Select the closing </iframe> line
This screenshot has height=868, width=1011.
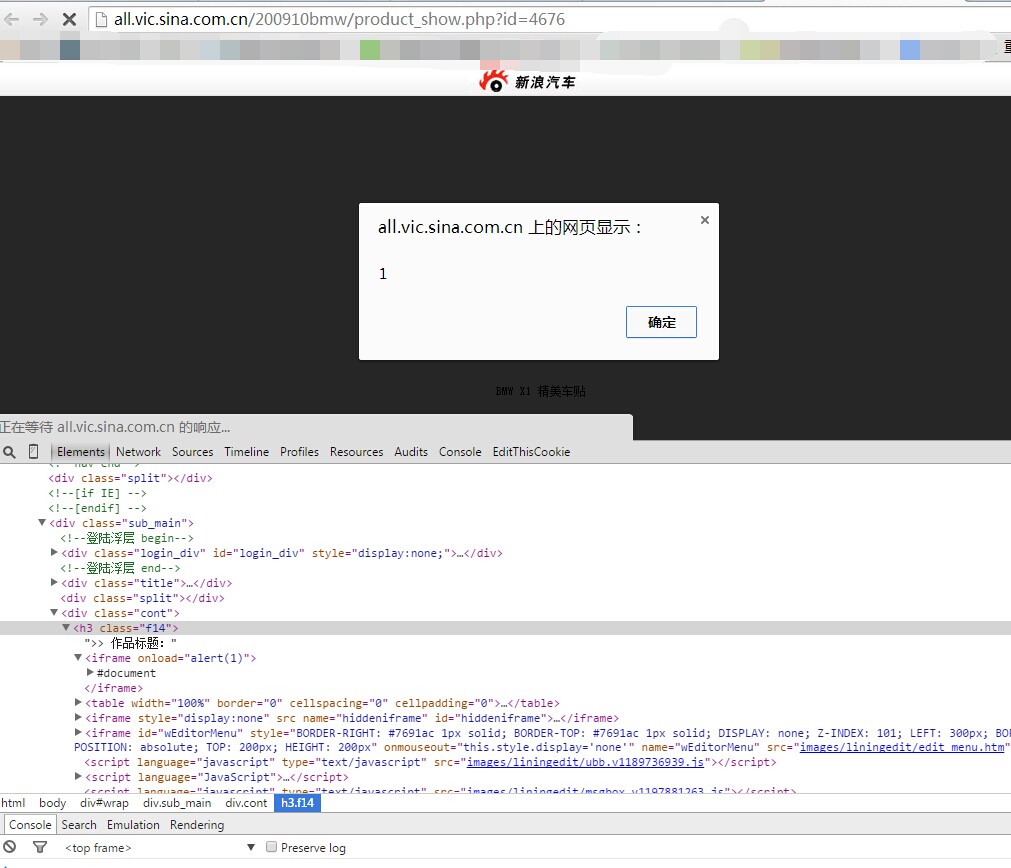tap(113, 688)
